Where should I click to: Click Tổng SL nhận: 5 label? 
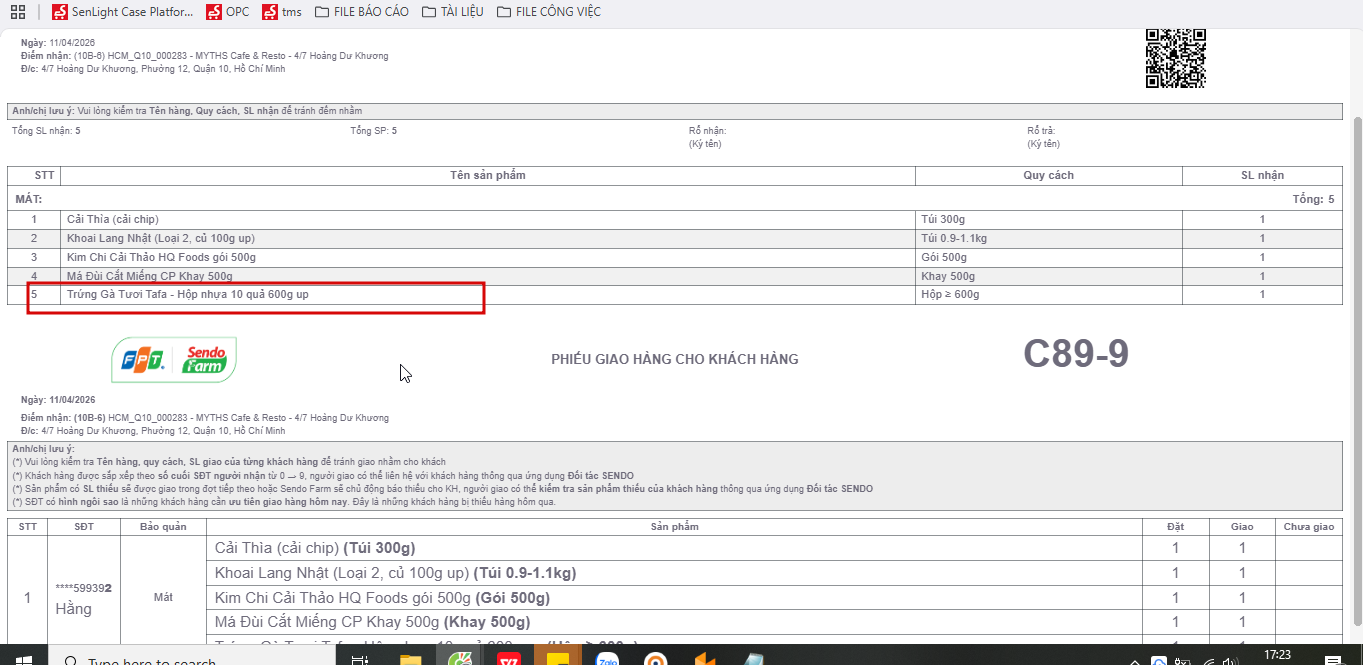46,131
